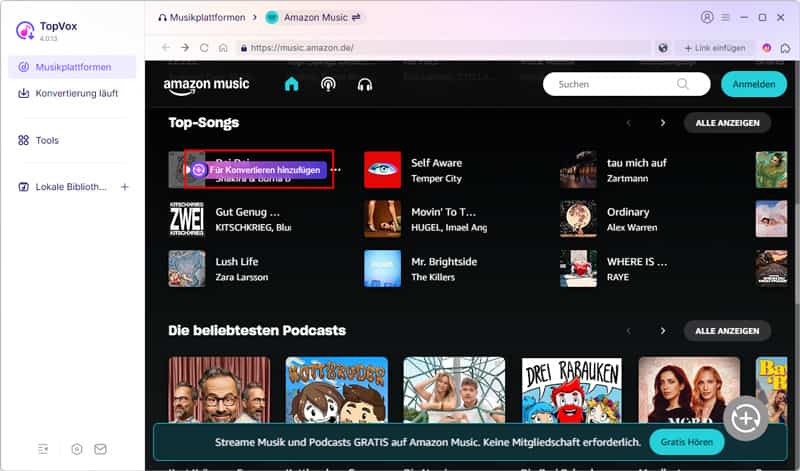This screenshot has height=471, width=800.
Task: Collapse sidebar using bottom-left list icon
Action: pos(43,449)
